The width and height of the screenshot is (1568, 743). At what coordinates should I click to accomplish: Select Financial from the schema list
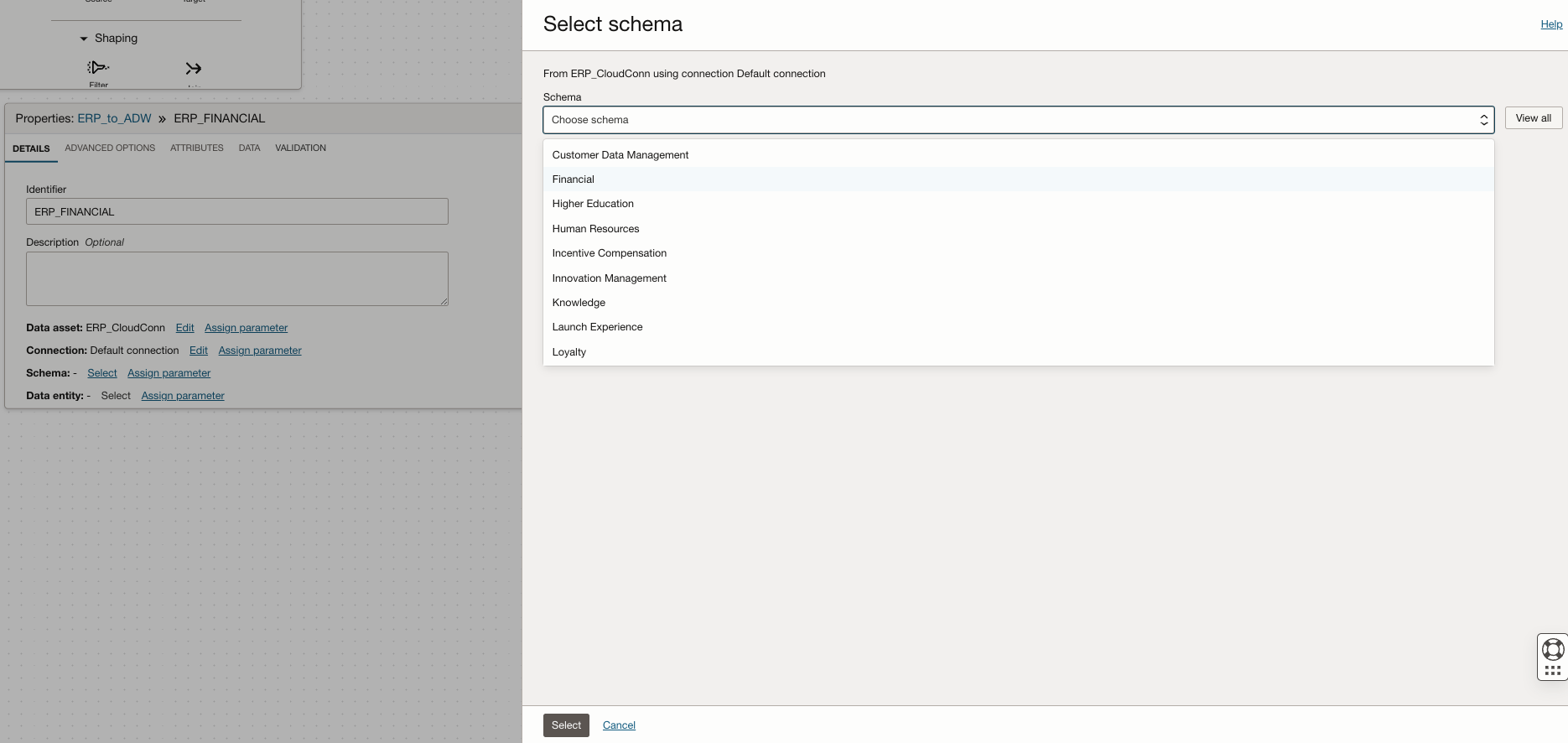[574, 179]
